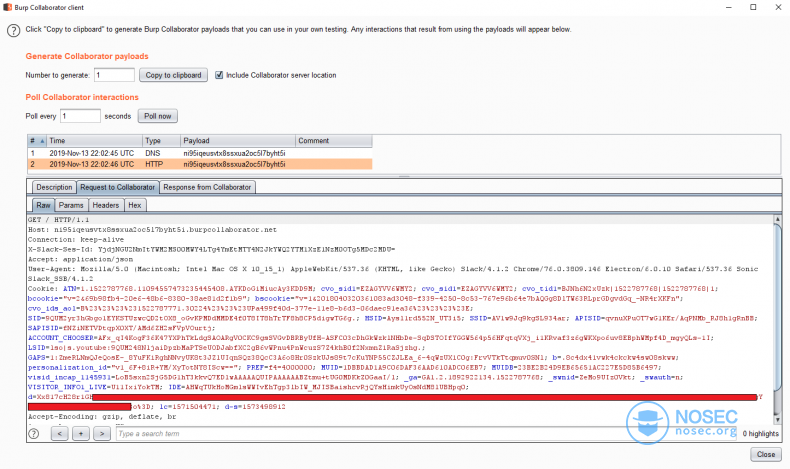Open the Description tab
The height and width of the screenshot is (469, 790).
pos(54,187)
